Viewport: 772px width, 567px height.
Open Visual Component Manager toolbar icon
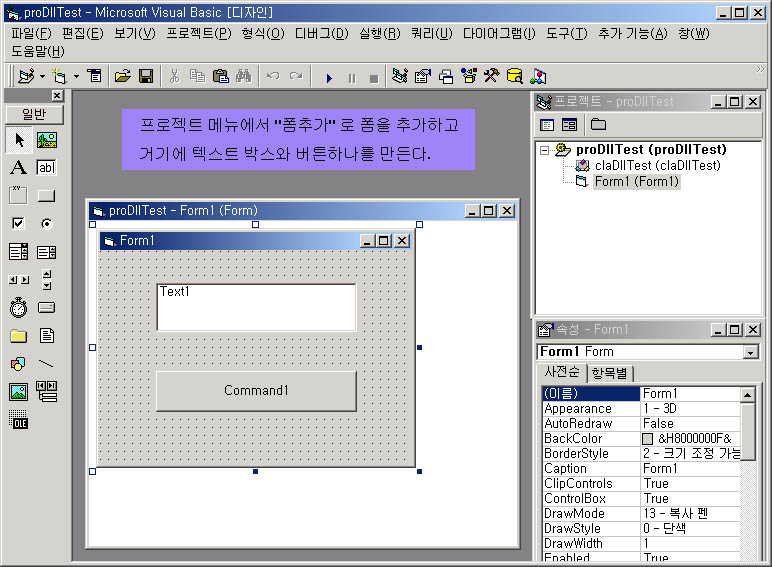[x=538, y=76]
